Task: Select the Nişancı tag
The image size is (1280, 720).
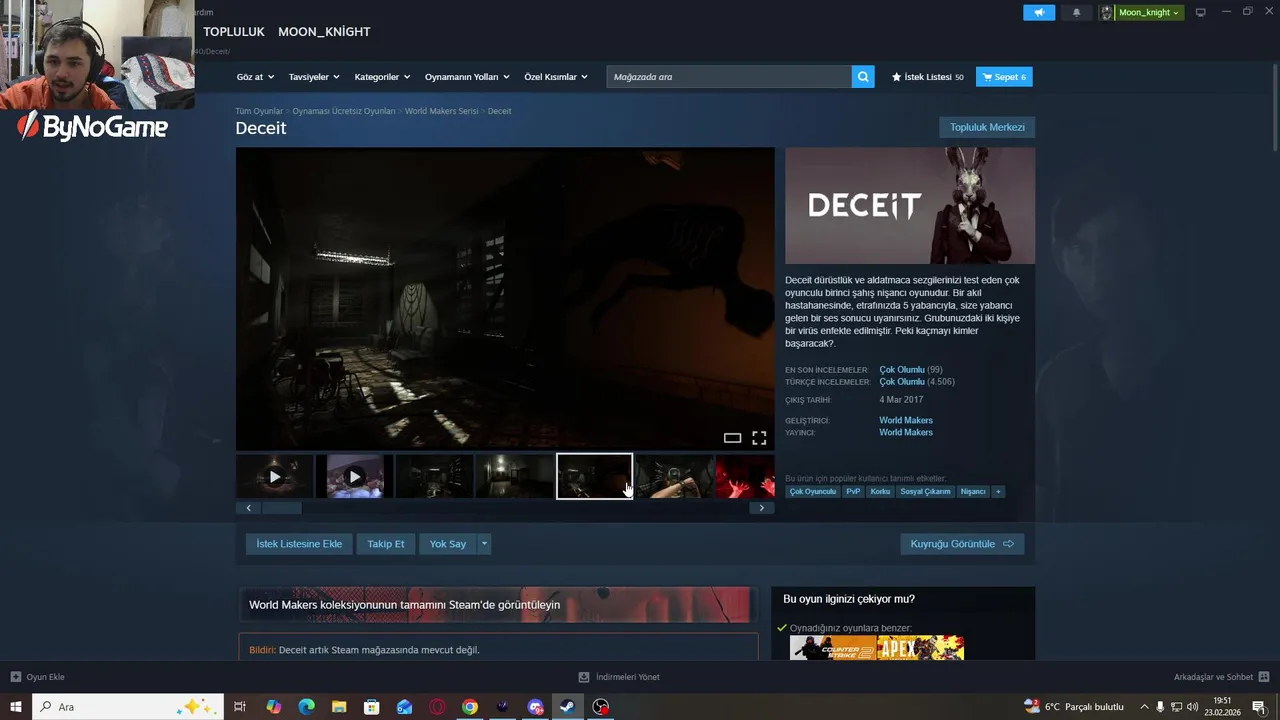Action: [x=973, y=491]
